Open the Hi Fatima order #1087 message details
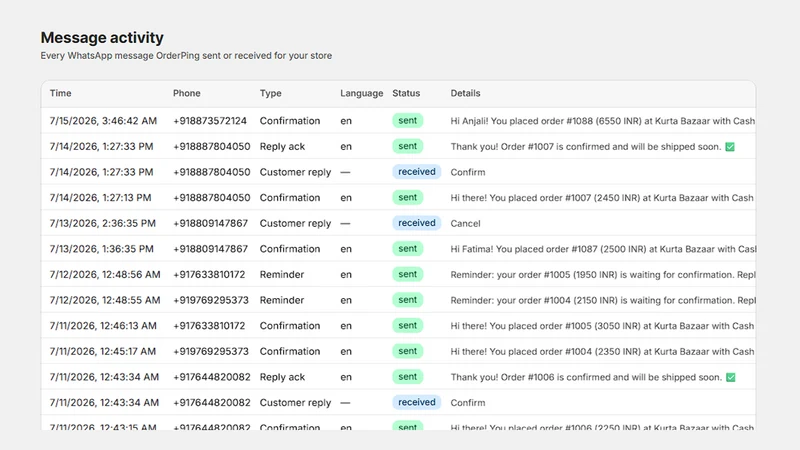The image size is (800, 450). pyautogui.click(x=603, y=249)
